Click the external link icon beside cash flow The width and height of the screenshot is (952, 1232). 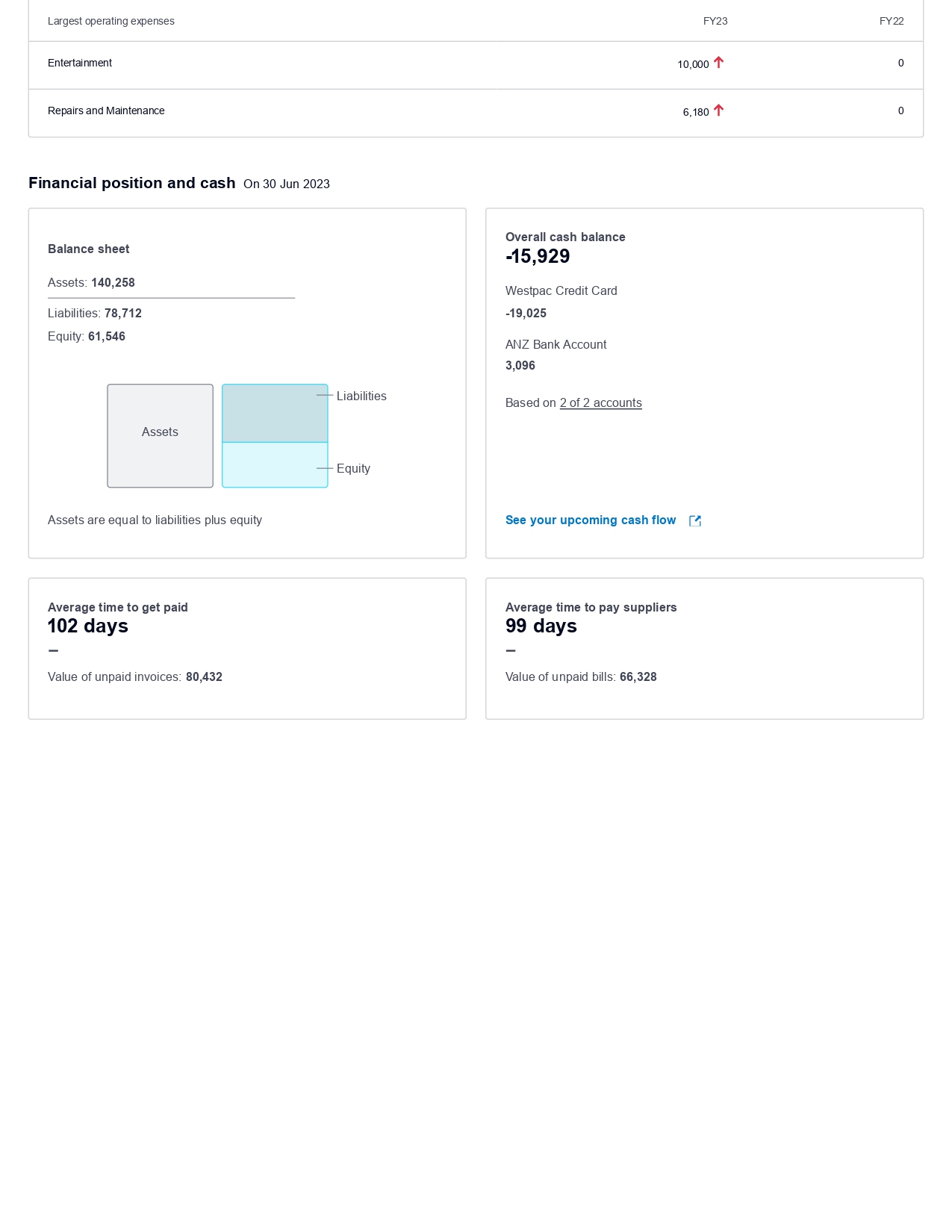tap(695, 521)
